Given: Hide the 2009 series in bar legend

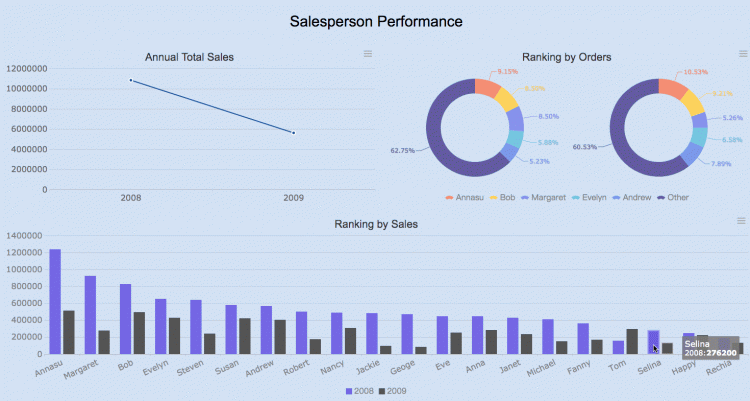Looking at the screenshot, I should coord(393,391).
